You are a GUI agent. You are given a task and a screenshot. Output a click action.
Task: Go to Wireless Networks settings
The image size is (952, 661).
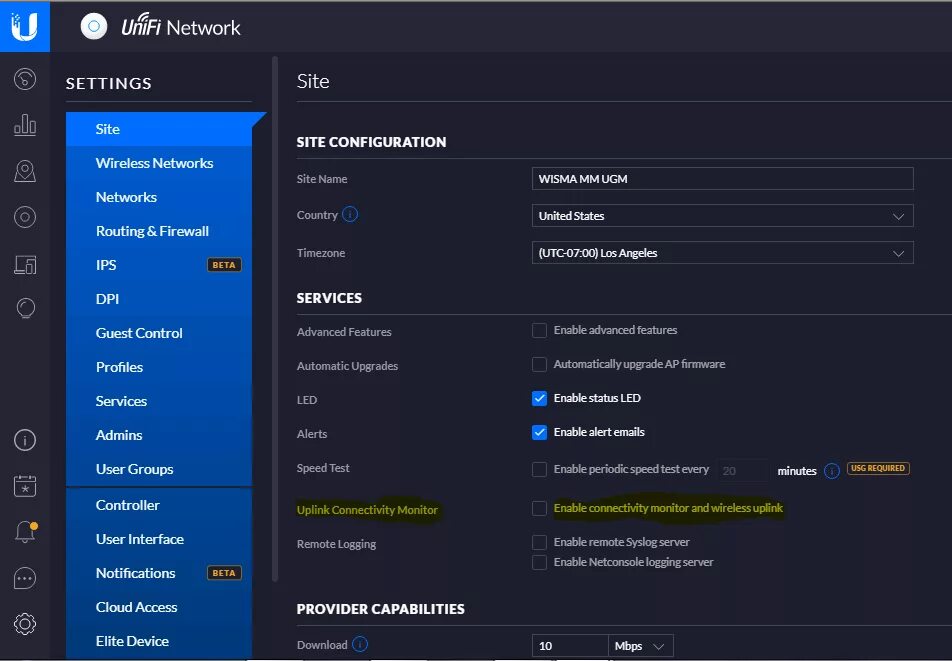point(154,163)
